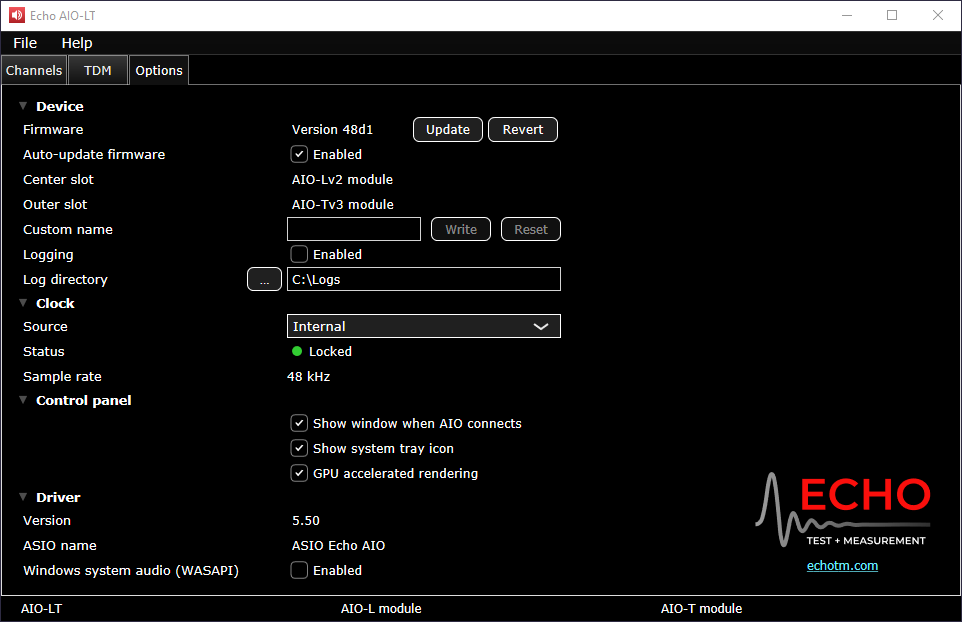This screenshot has height=622, width=962.
Task: Collapse the Control panel section triangle
Action: [x=23, y=400]
